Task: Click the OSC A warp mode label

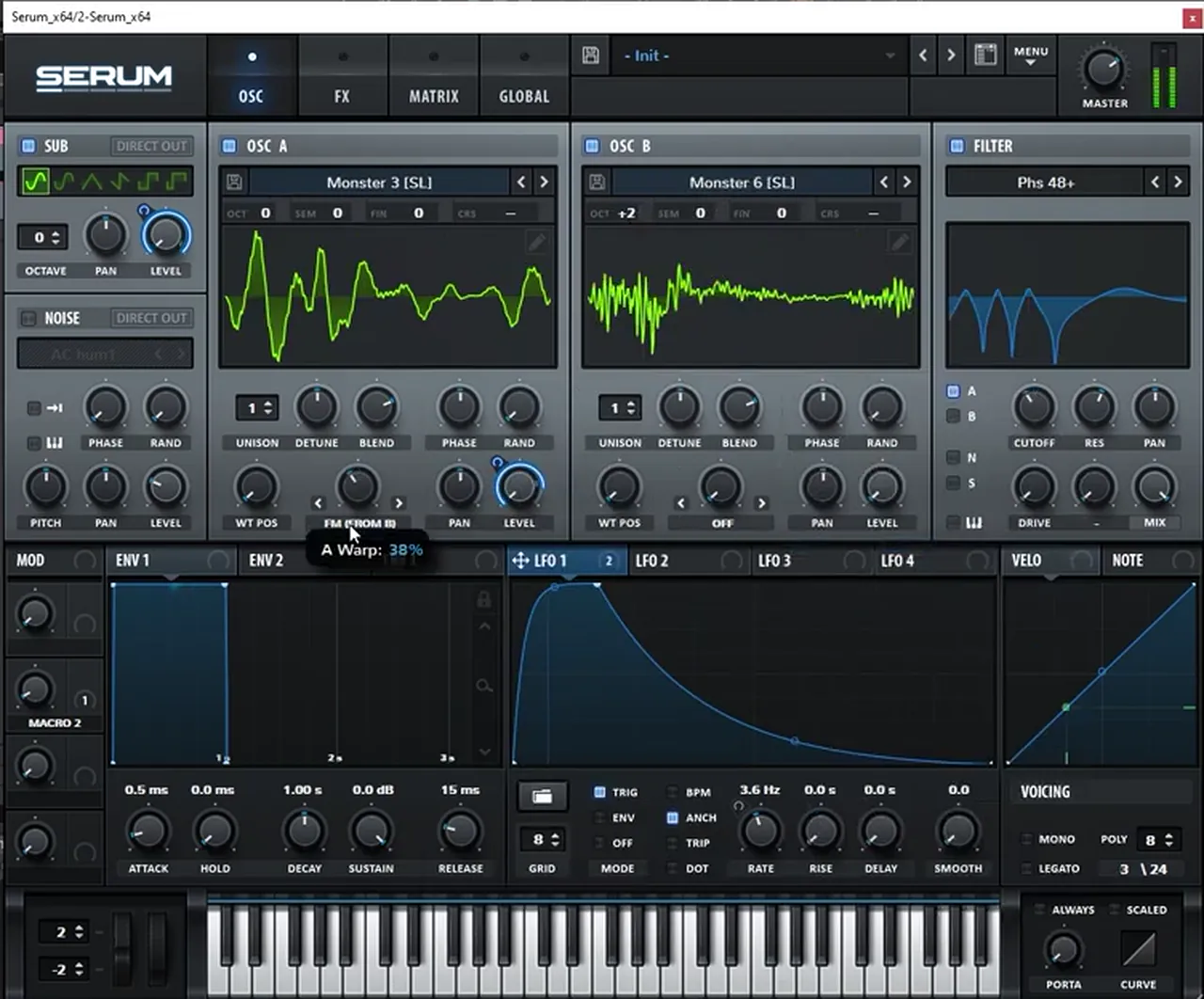Action: [359, 523]
